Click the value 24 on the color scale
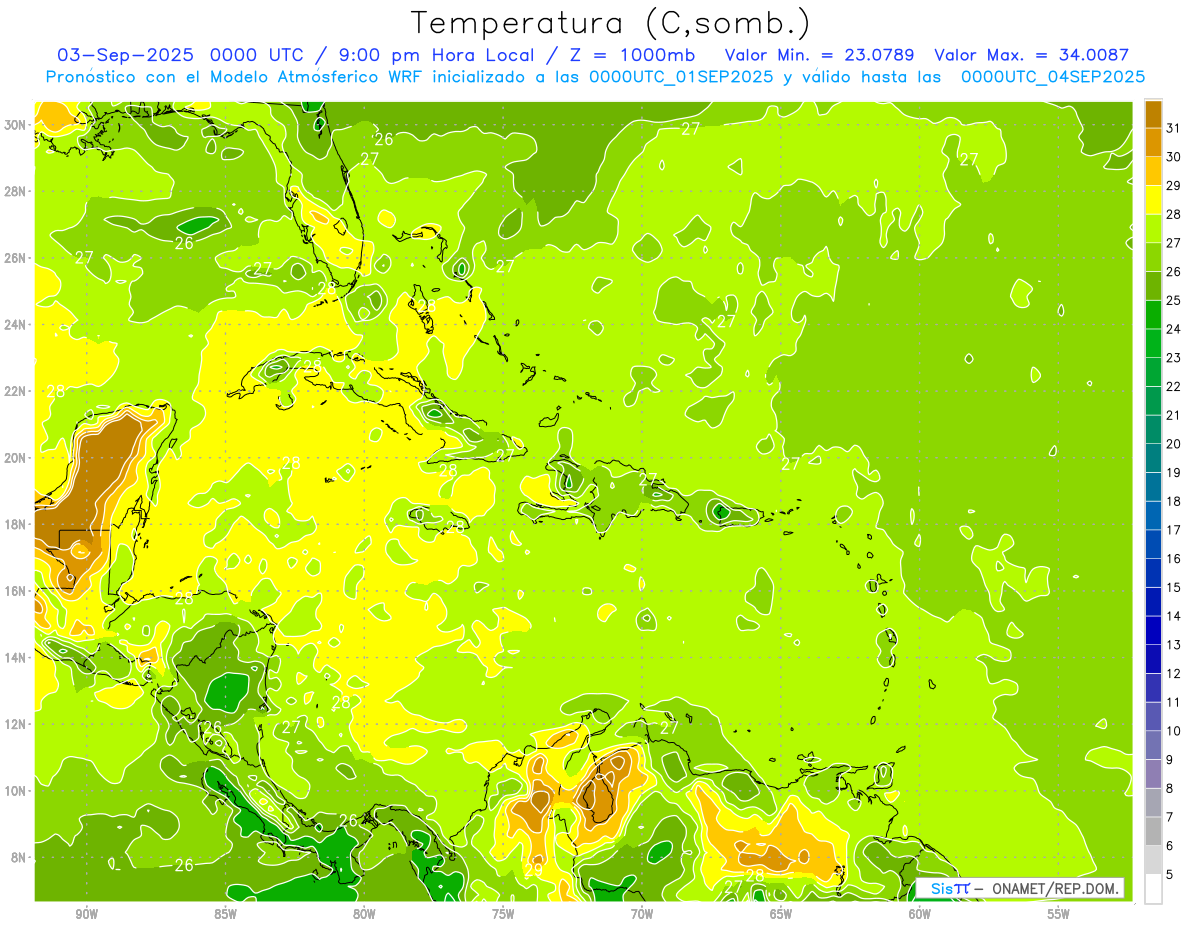This screenshot has width=1200, height=927. 1174,328
